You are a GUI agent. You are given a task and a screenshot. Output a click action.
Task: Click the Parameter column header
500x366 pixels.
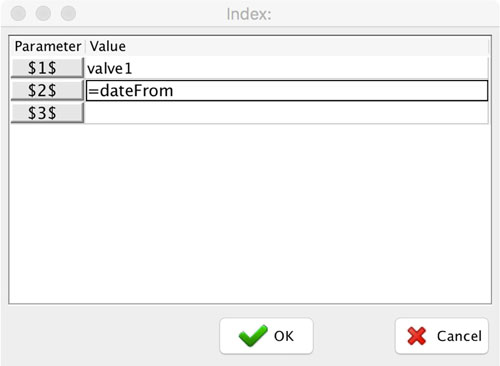(x=48, y=46)
